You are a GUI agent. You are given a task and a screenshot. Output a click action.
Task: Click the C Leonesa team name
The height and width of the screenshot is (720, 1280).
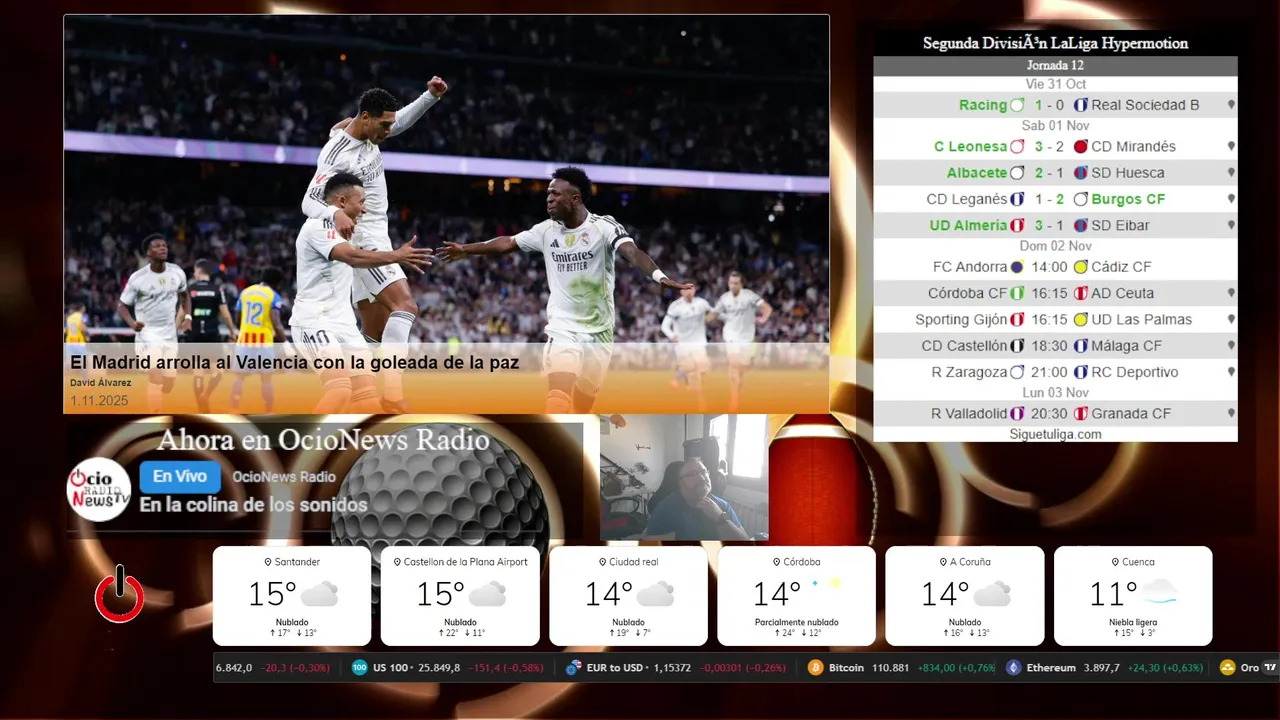[x=970, y=147]
